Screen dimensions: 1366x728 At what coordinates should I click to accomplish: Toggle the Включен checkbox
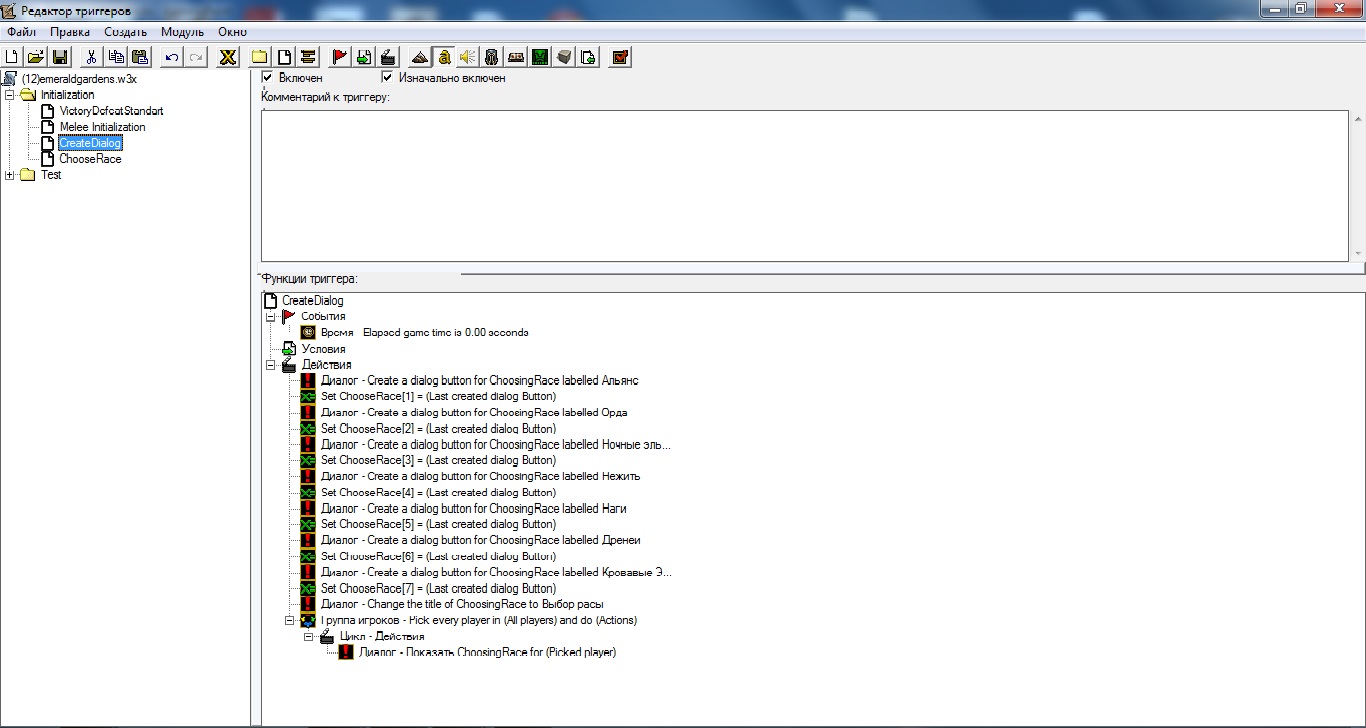pyautogui.click(x=267, y=77)
